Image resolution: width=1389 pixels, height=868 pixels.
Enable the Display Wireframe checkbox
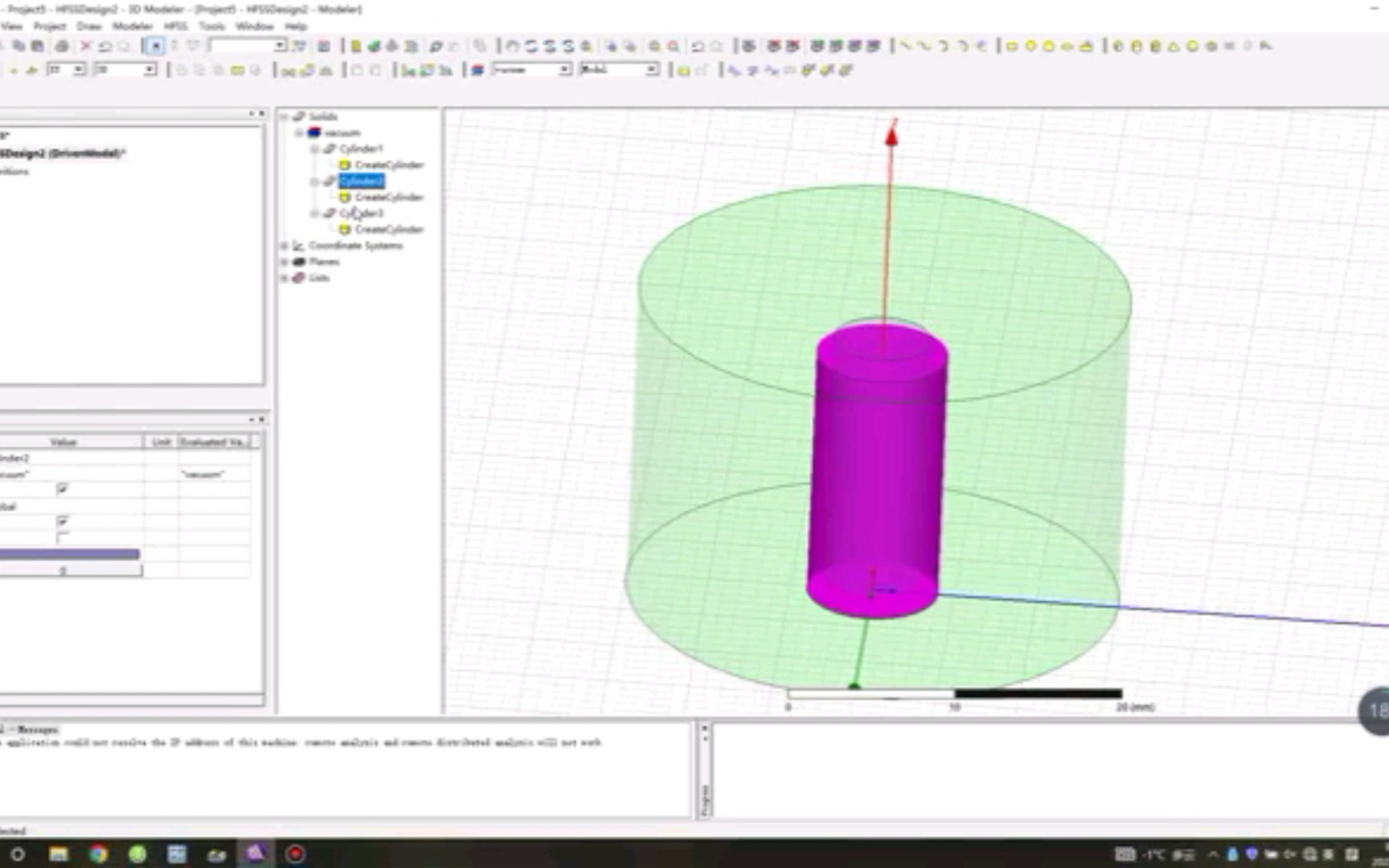click(63, 538)
